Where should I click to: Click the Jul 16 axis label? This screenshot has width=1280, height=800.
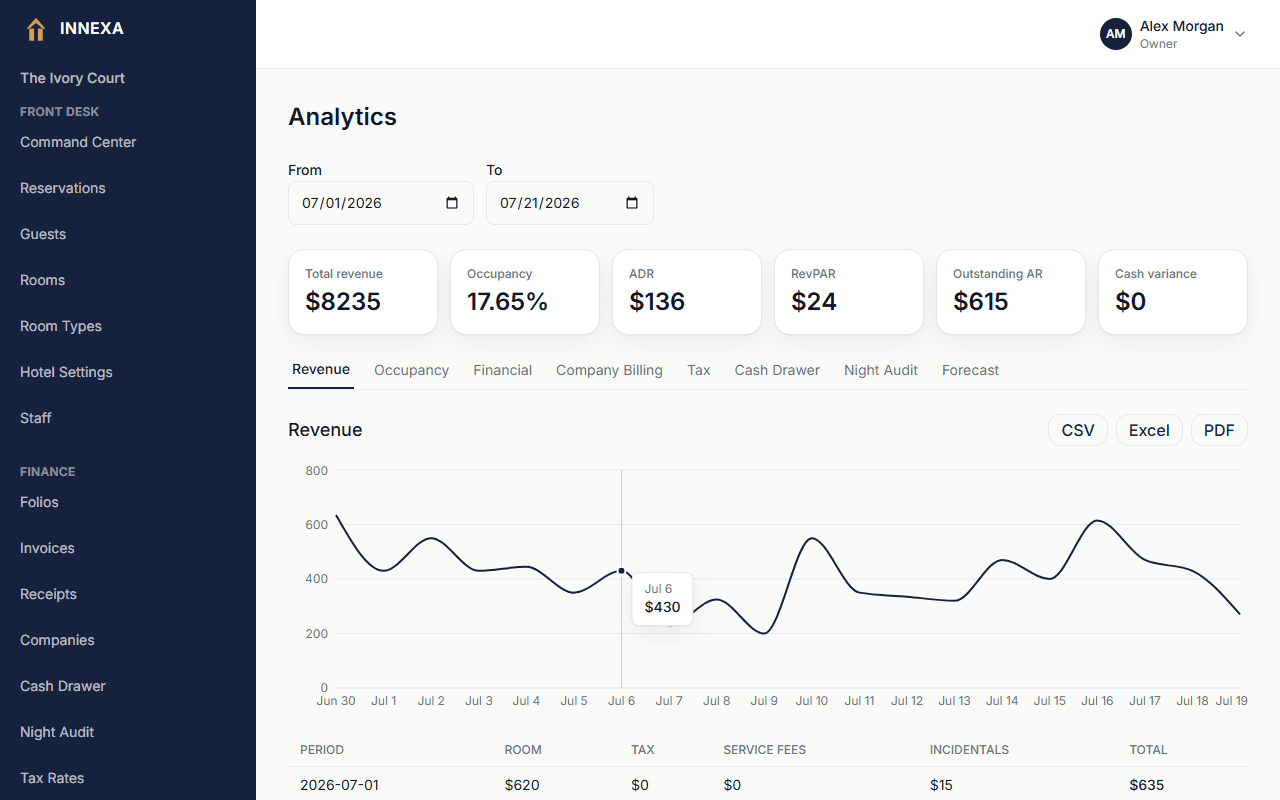pos(1097,701)
